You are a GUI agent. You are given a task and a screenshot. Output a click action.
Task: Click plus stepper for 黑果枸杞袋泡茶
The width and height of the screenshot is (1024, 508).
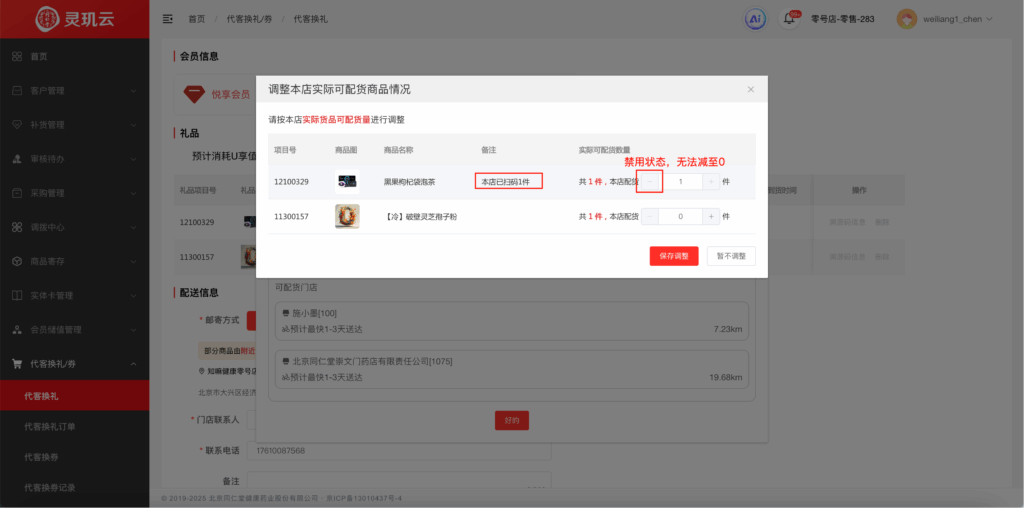pyautogui.click(x=711, y=181)
